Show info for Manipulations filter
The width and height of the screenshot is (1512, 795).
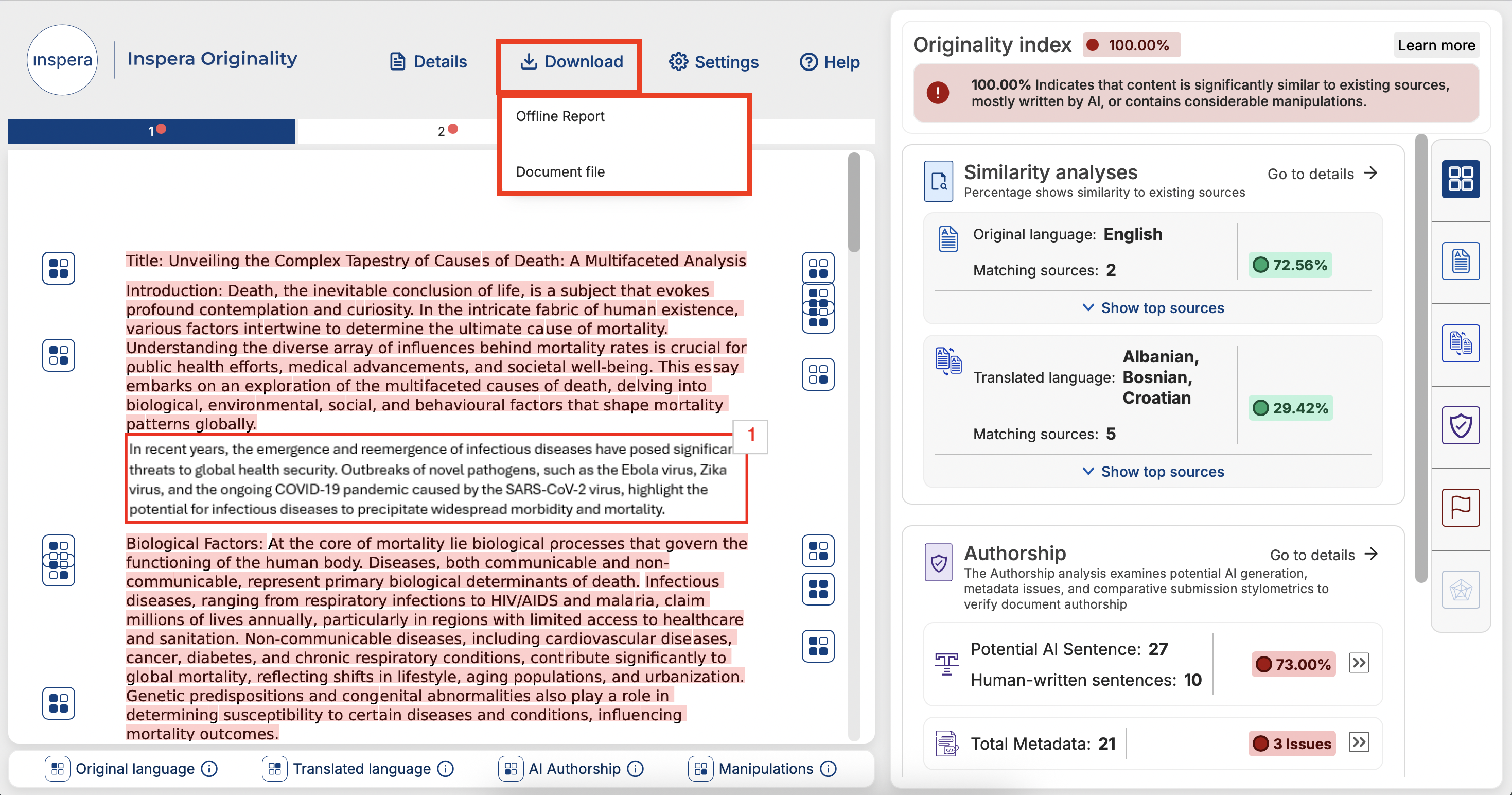click(x=828, y=769)
